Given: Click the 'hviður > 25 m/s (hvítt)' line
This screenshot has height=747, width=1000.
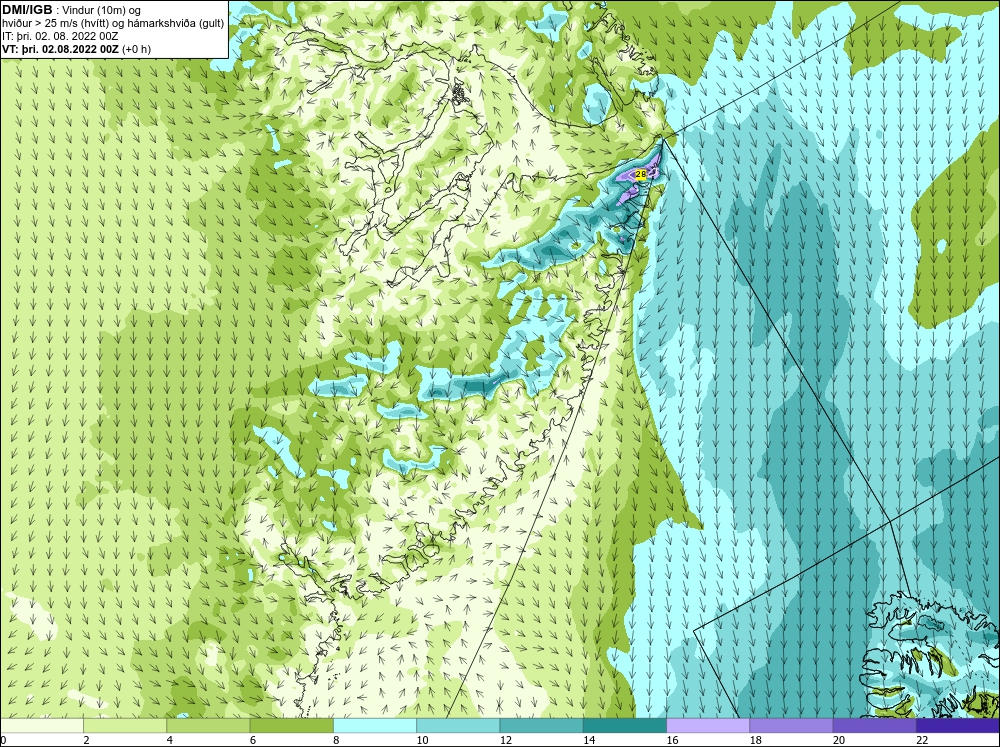Looking at the screenshot, I should tap(113, 24).
